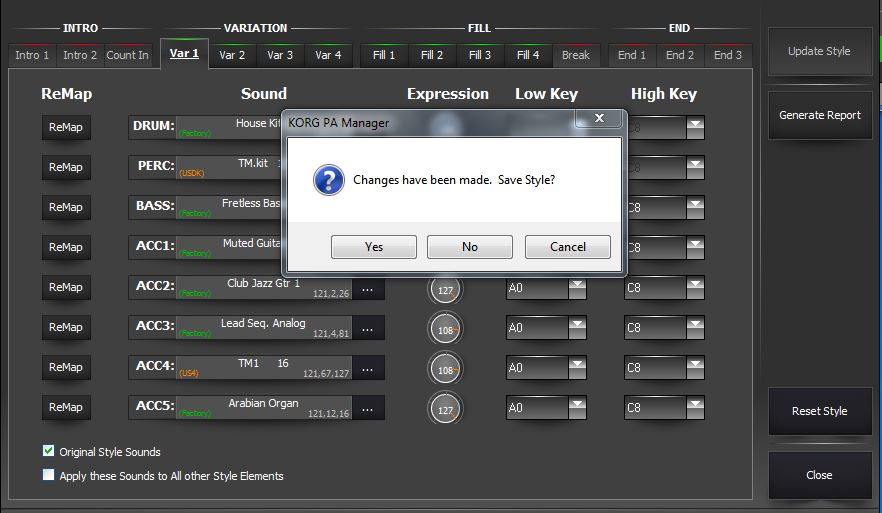Open sound browser for ACC4 TM1 16
882x513 pixels.
pos(367,368)
